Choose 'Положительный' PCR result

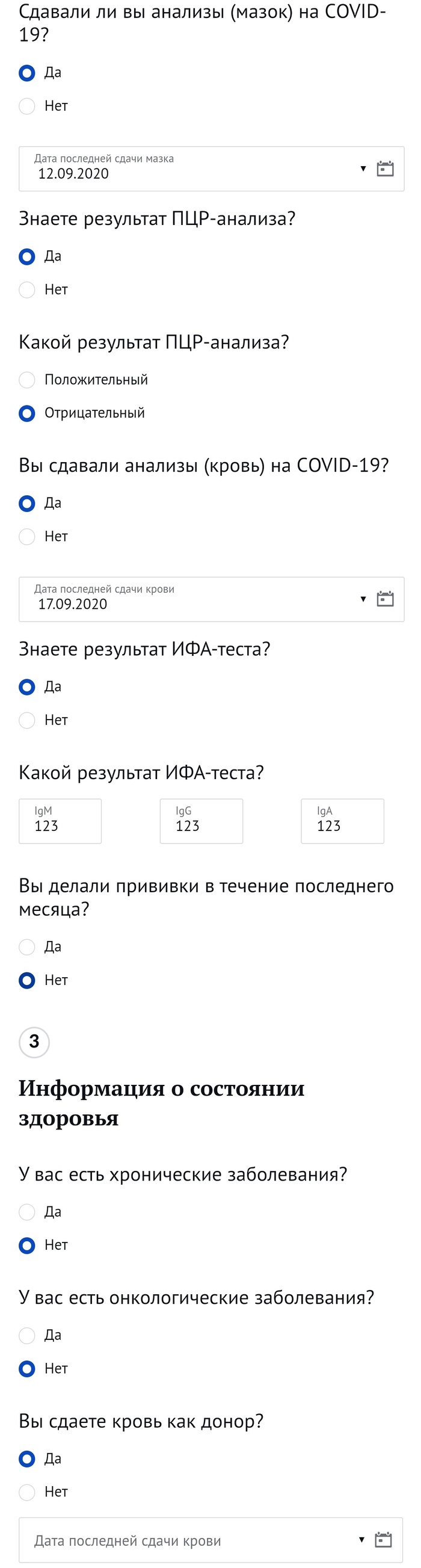coord(27,380)
